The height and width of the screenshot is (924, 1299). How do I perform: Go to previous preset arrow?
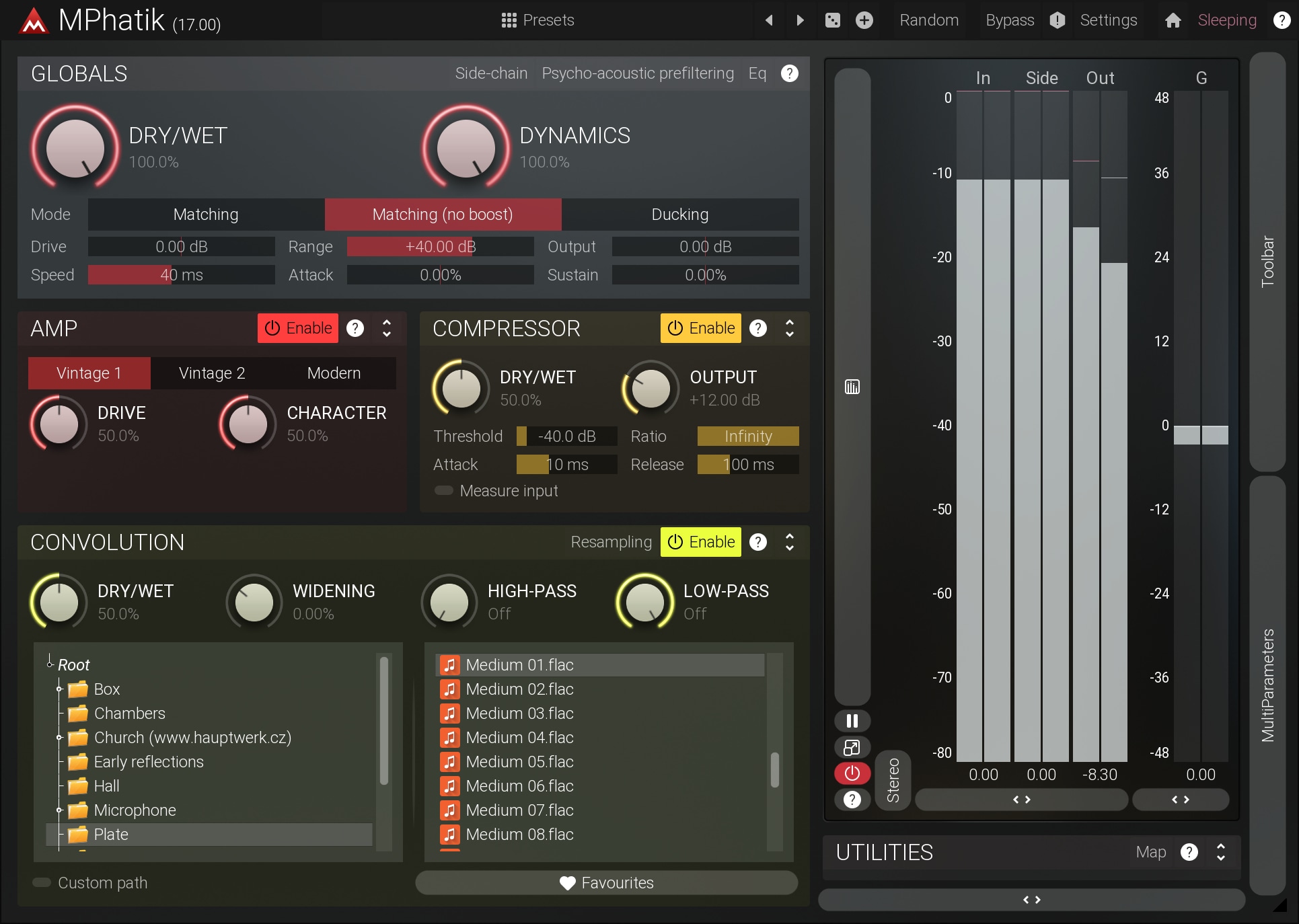769,20
